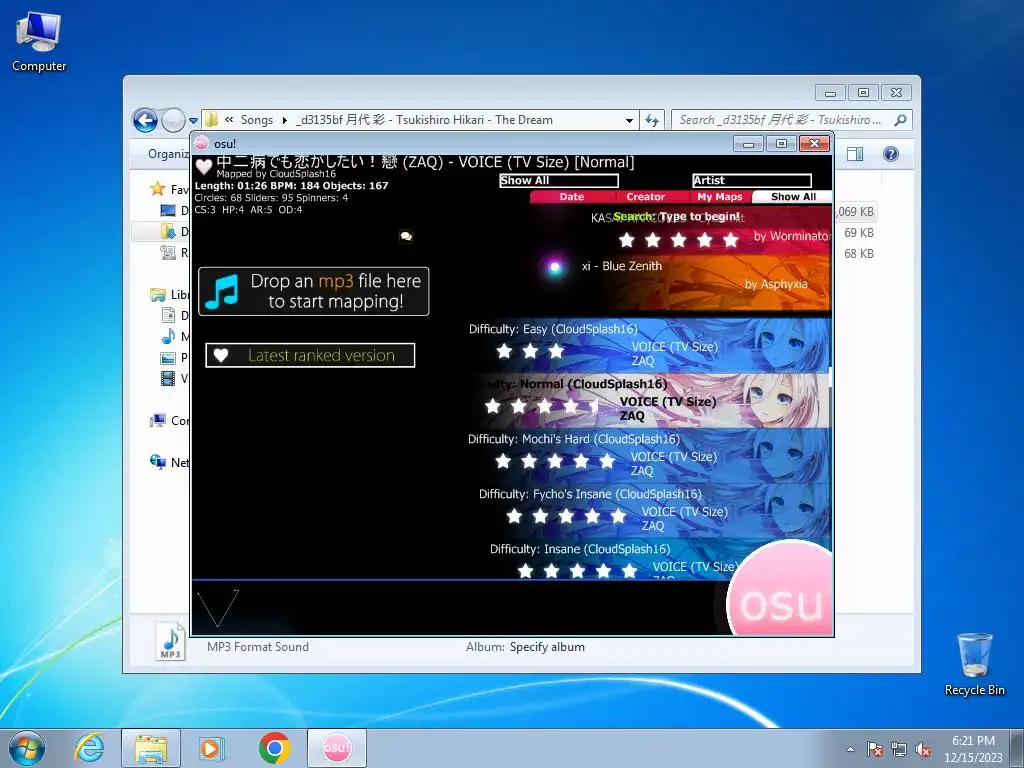Open Windows Media Player from the taskbar
1024x768 pixels.
click(x=212, y=748)
